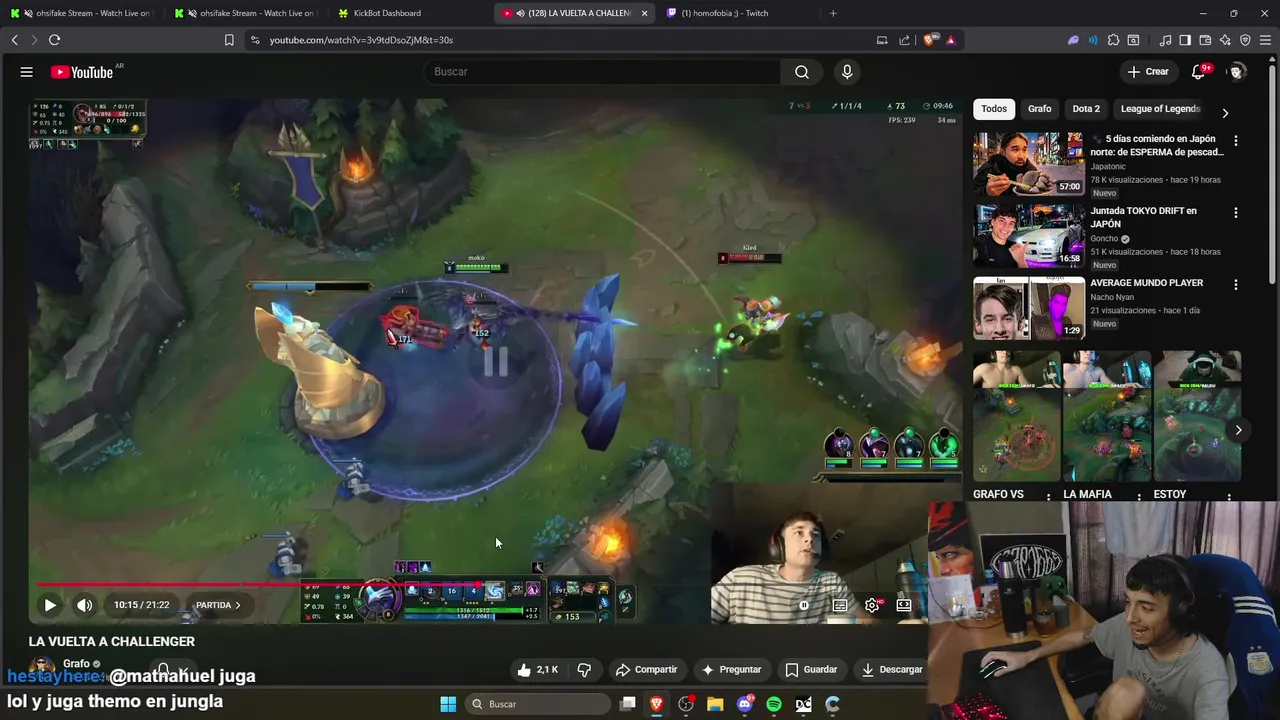Like the video with 2,1 K likes
Screen dimensions: 1280x720
(537, 669)
